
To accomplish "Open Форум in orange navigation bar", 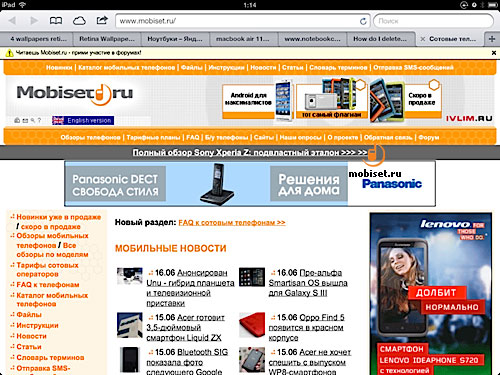I will pyautogui.click(x=429, y=137).
